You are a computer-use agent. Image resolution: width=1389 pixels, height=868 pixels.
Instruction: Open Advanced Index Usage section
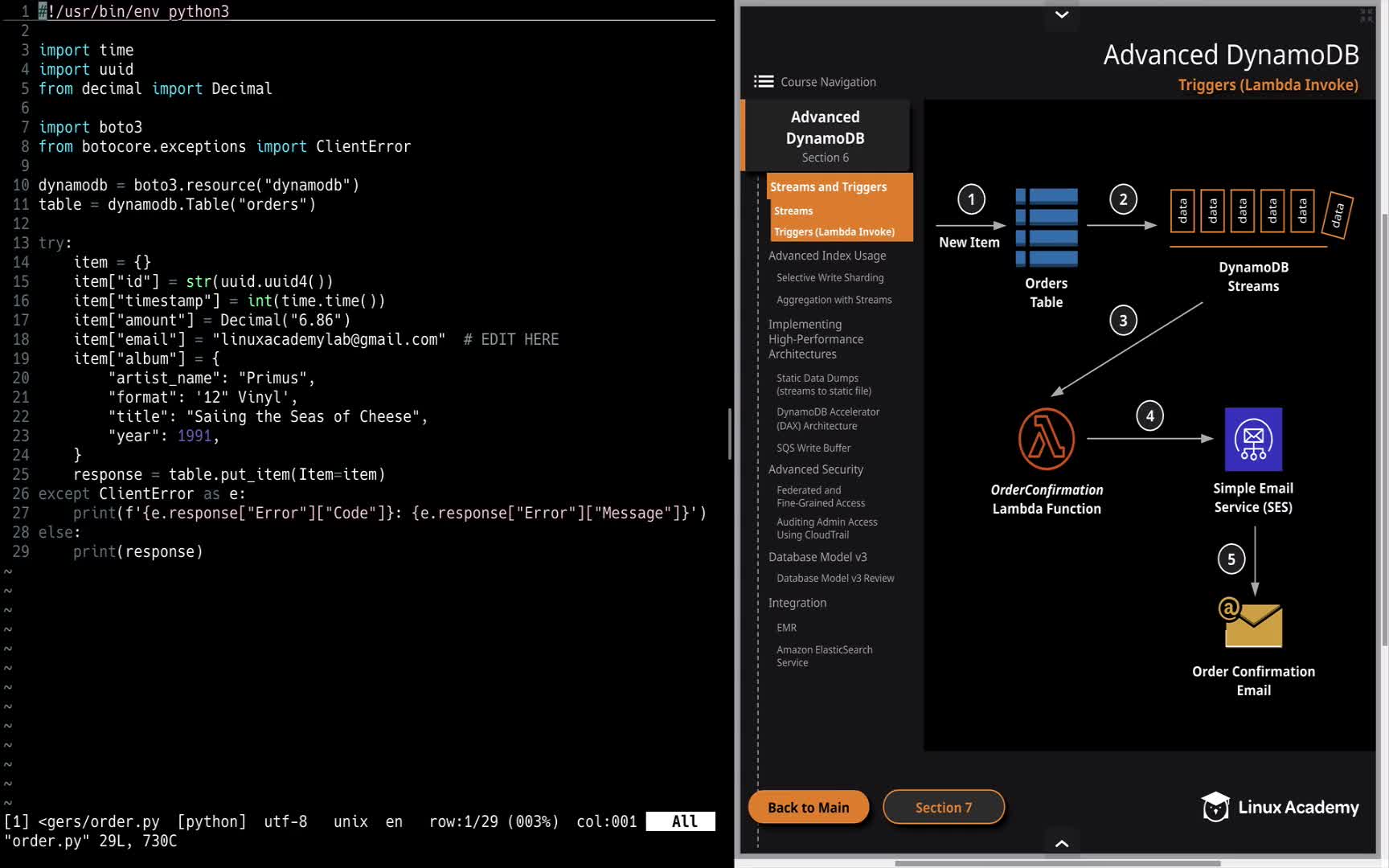click(x=827, y=256)
